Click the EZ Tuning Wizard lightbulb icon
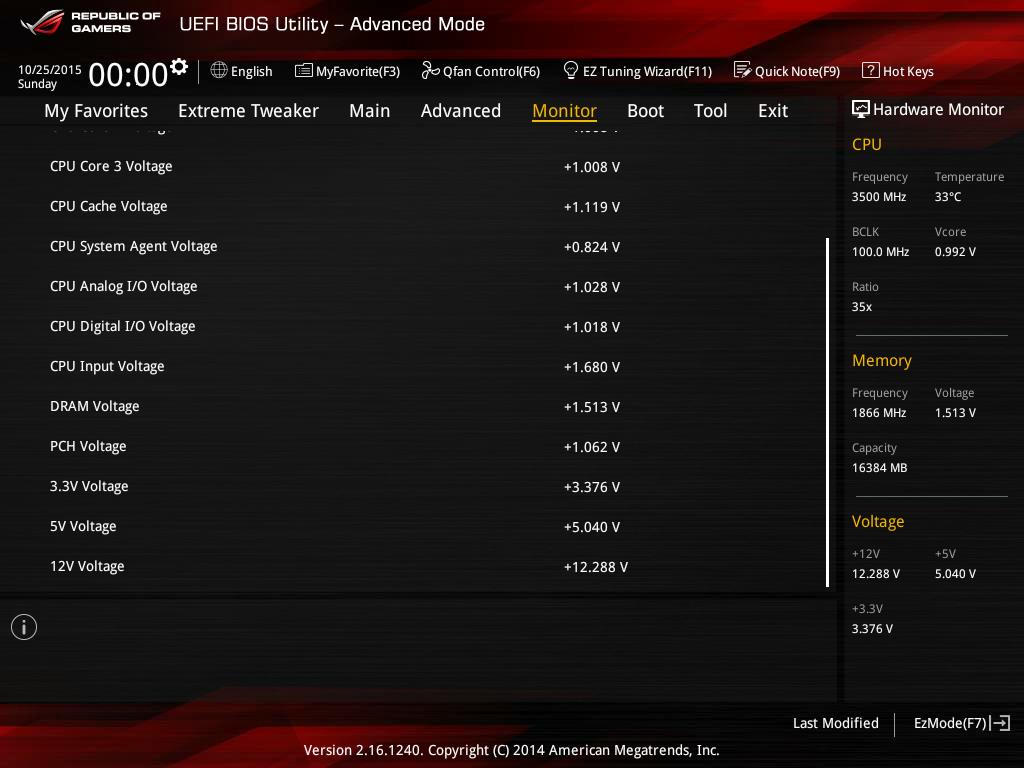 pos(571,70)
